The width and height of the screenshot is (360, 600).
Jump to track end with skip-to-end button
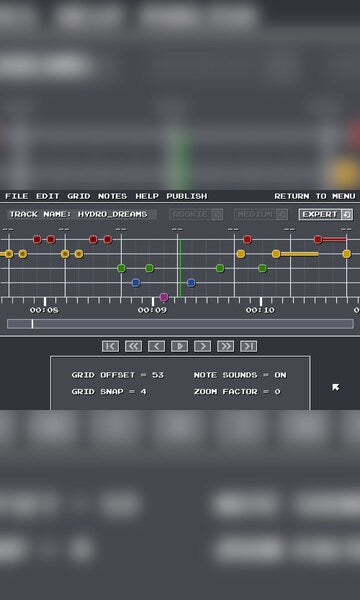(x=249, y=346)
